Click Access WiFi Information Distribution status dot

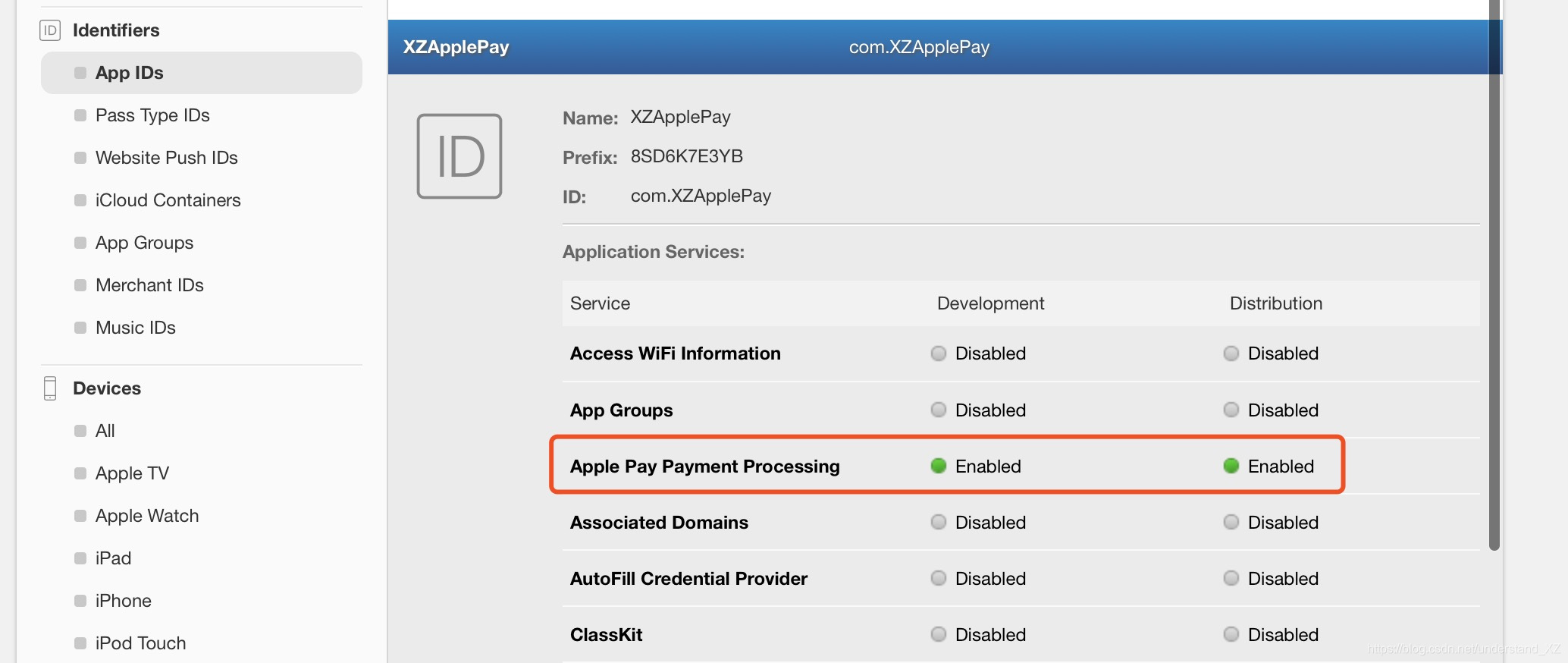click(x=1231, y=353)
